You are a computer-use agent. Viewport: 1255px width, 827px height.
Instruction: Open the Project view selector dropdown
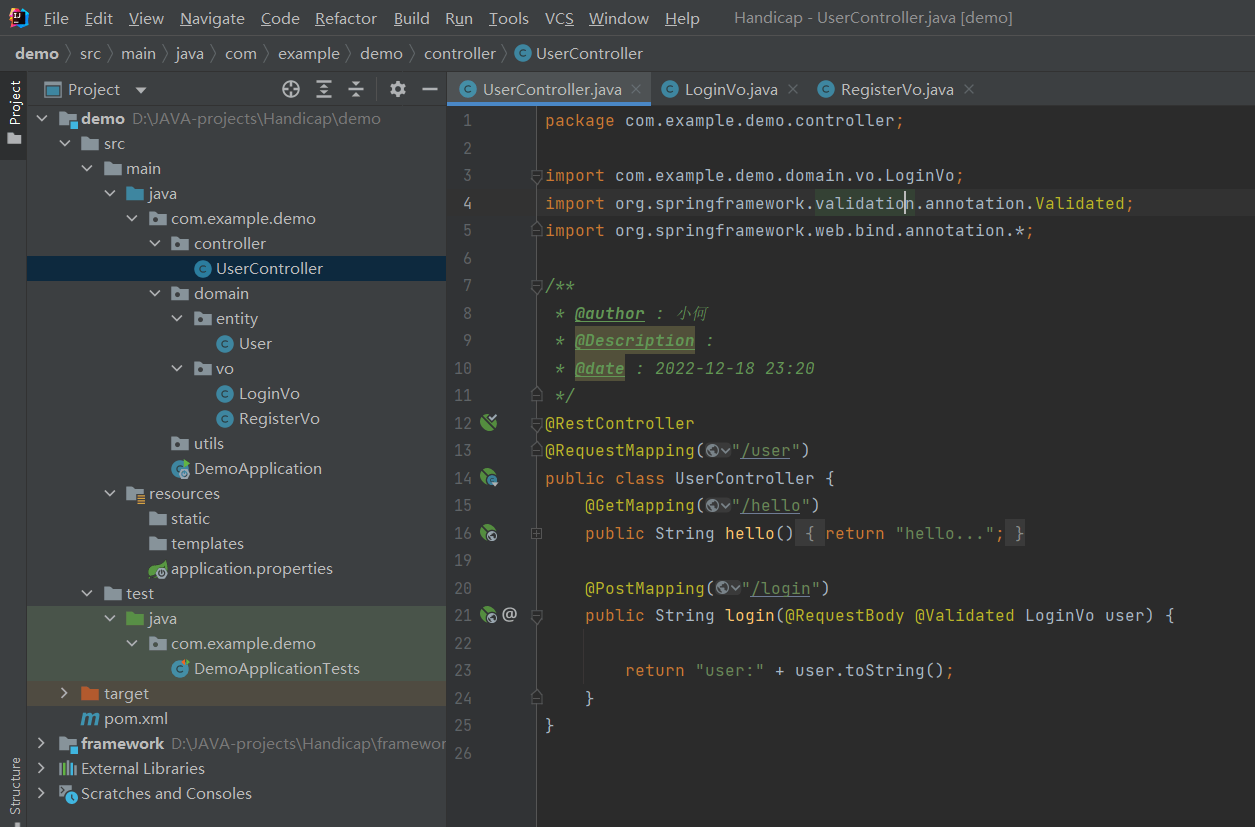[94, 89]
